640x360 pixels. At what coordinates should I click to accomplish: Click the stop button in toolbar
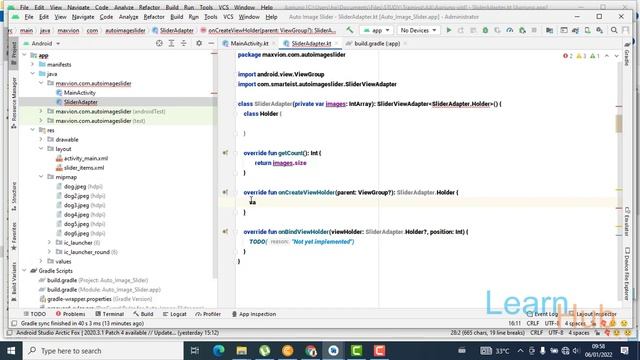[534, 30]
